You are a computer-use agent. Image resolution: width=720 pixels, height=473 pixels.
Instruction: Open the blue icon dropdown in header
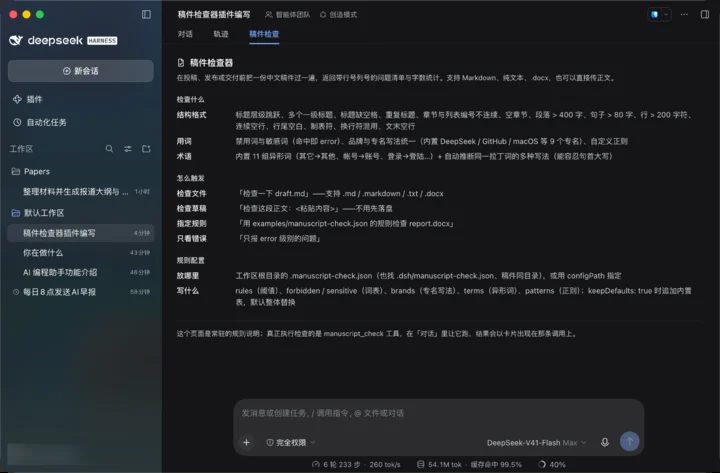pyautogui.click(x=659, y=15)
